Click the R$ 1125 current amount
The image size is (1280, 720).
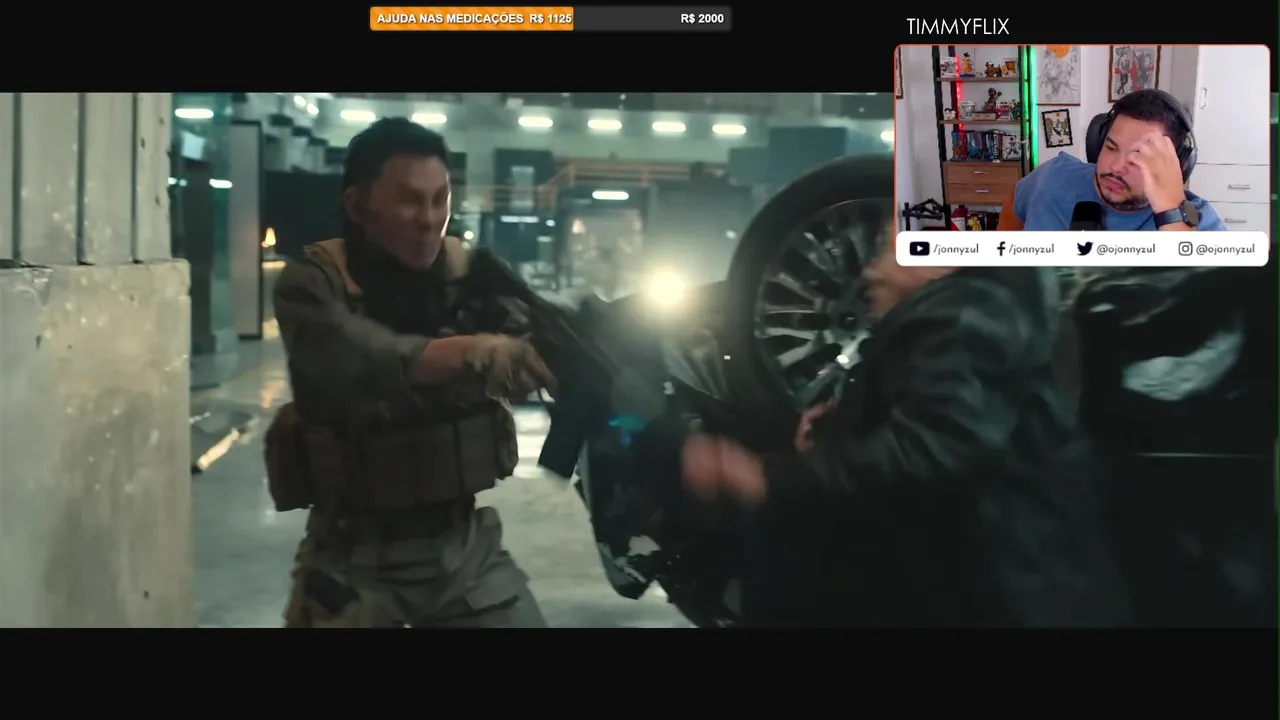pos(551,19)
